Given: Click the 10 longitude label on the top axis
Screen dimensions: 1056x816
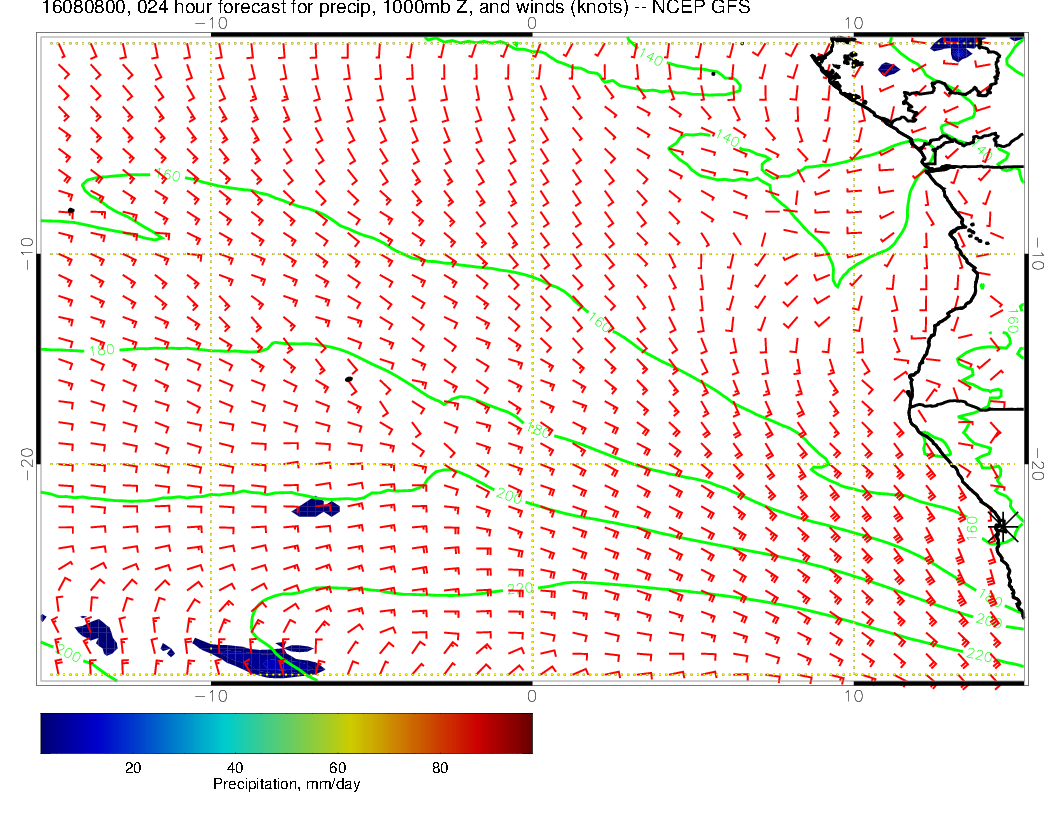Looking at the screenshot, I should pyautogui.click(x=853, y=23).
